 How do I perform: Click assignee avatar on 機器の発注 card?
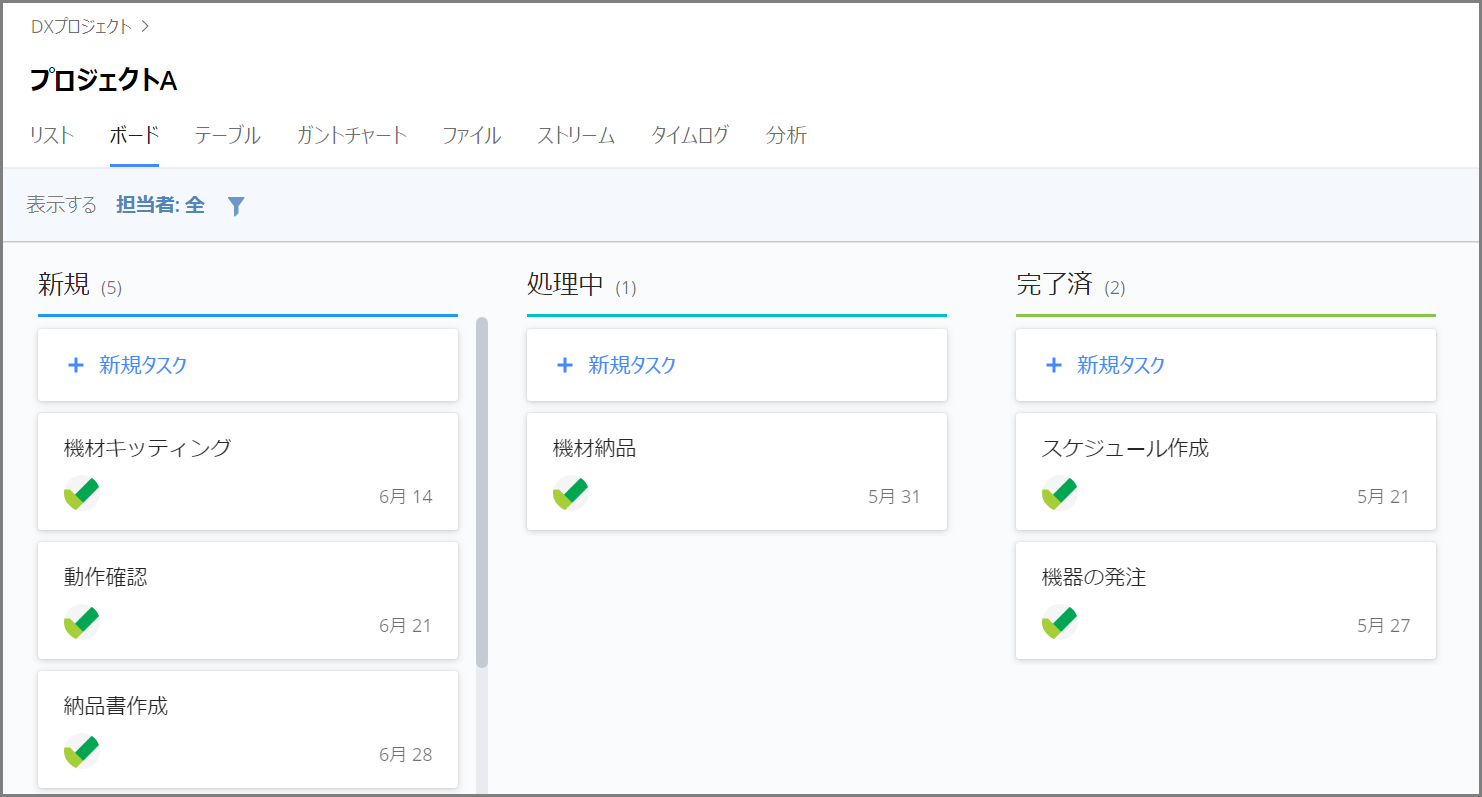coord(1060,622)
